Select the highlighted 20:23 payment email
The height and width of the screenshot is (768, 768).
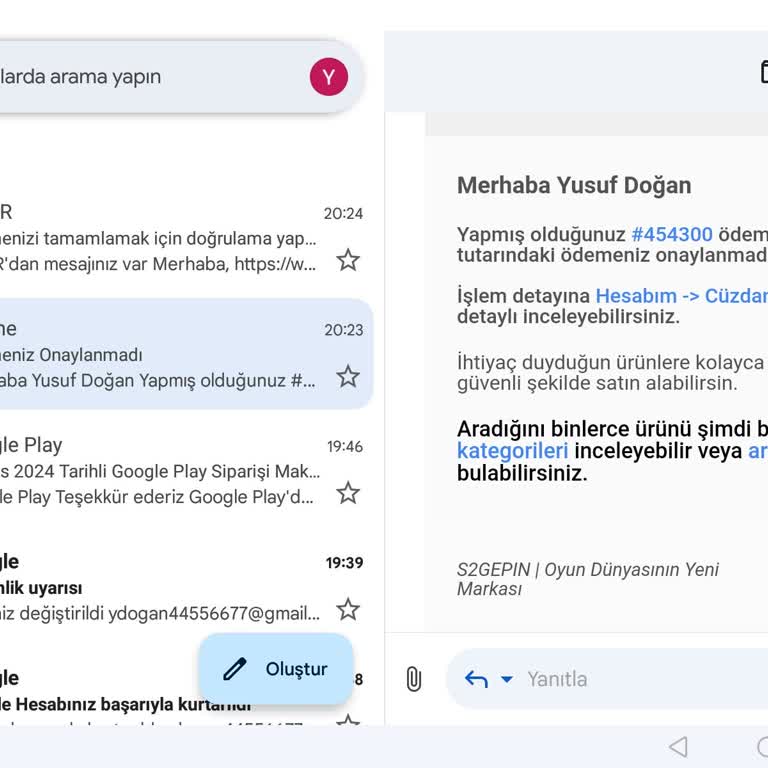pyautogui.click(x=160, y=354)
